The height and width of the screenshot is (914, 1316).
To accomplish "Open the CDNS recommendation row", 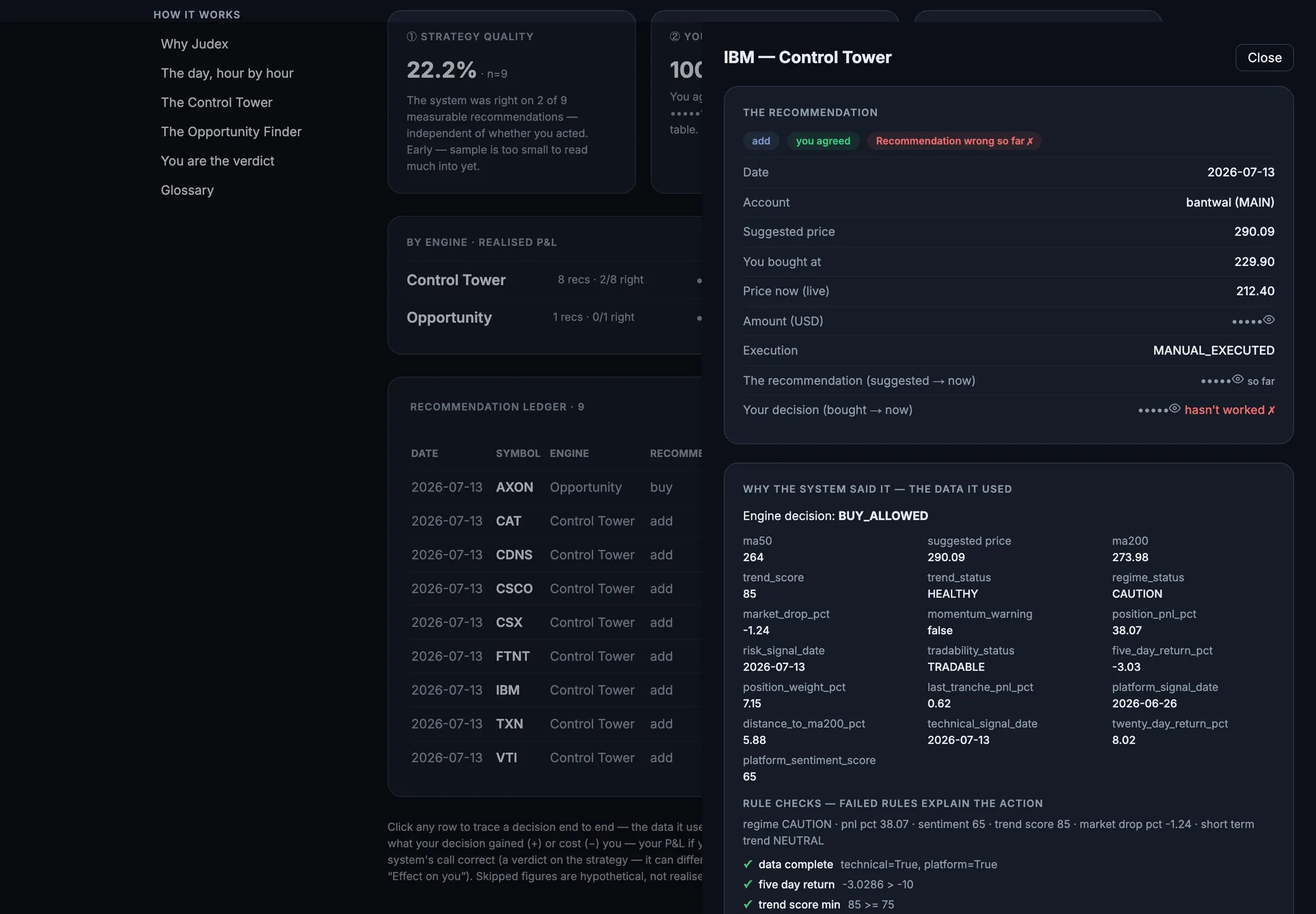I will (x=556, y=555).
